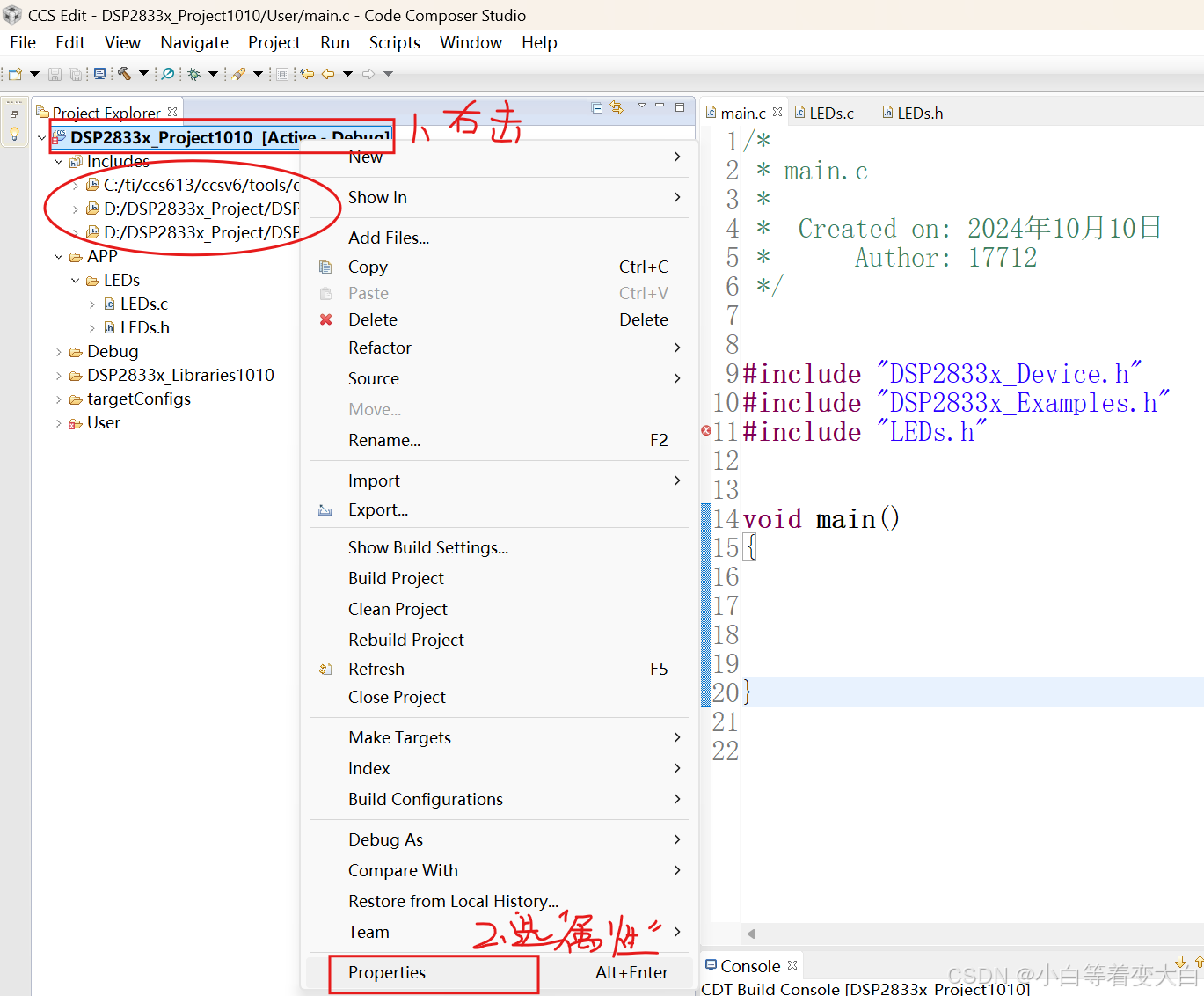1204x996 pixels.
Task: Click the green Debug bug icon
Action: click(x=193, y=74)
